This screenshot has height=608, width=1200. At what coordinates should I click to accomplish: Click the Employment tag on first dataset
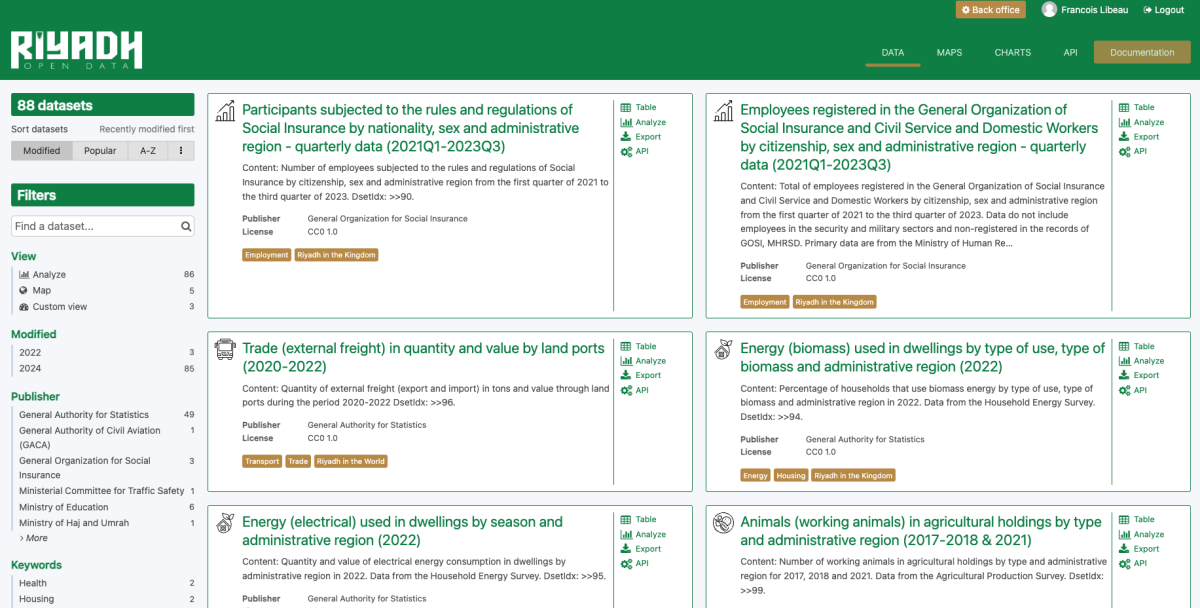[266, 255]
